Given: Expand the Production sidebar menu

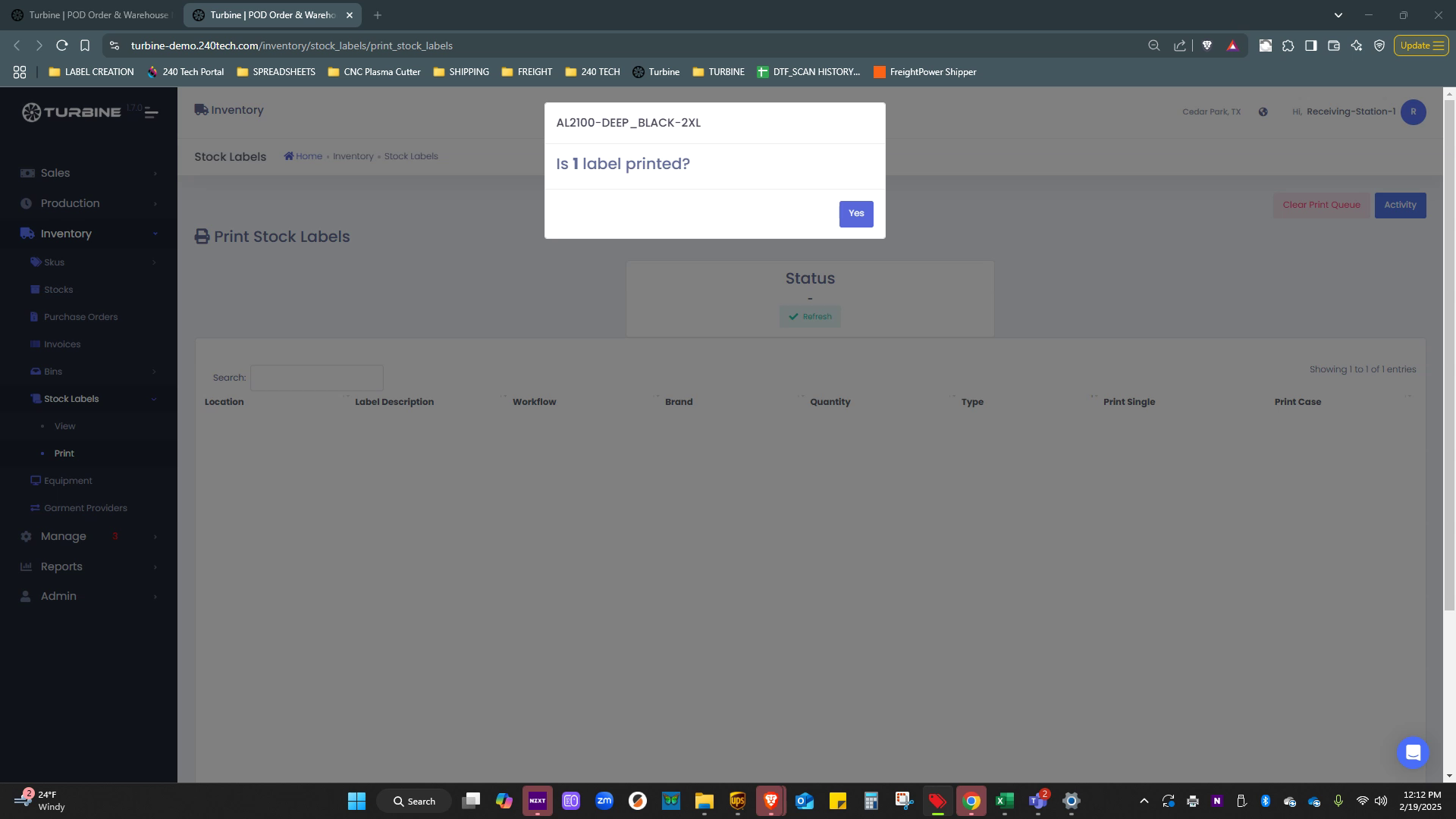Looking at the screenshot, I should 70,204.
